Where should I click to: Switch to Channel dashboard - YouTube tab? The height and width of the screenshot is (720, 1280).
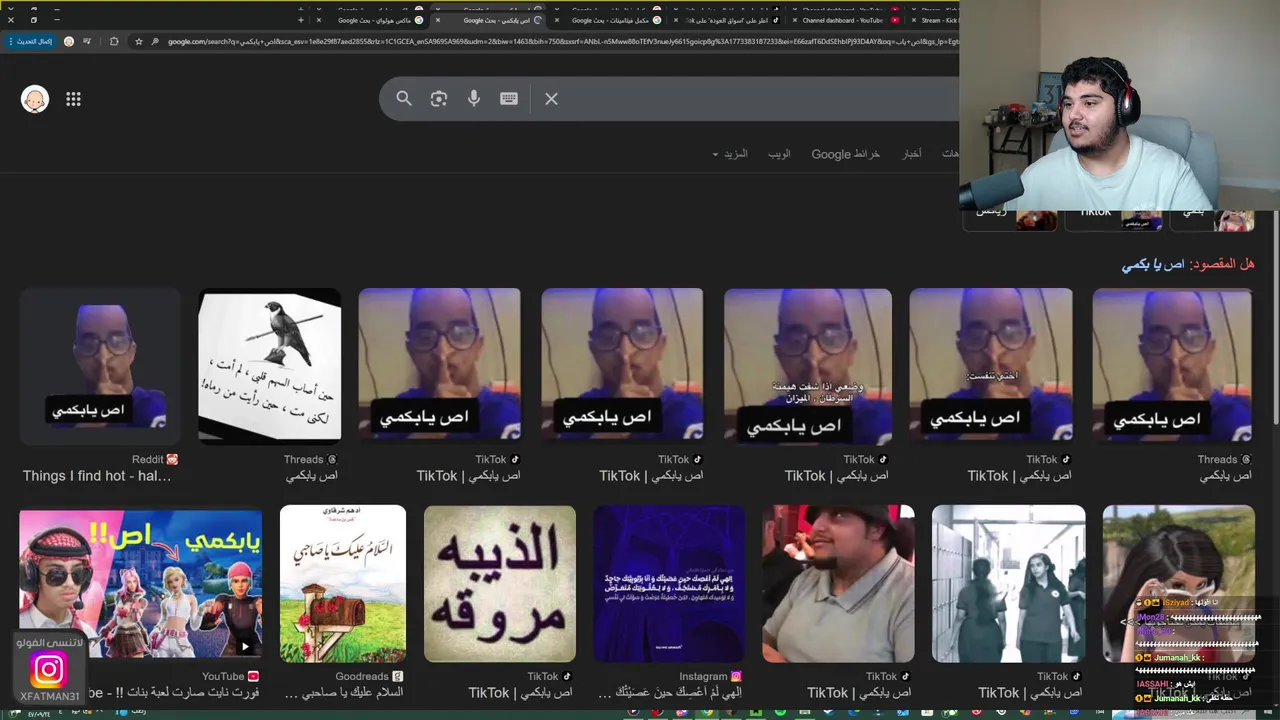pyautogui.click(x=845, y=20)
